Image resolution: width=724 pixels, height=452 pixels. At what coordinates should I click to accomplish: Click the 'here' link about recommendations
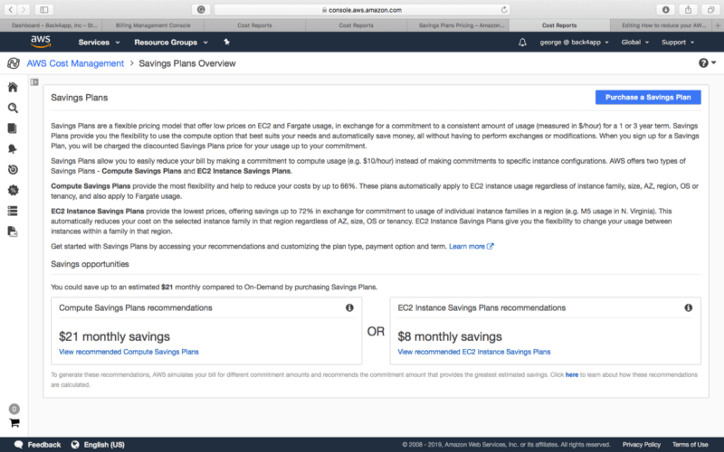point(572,374)
